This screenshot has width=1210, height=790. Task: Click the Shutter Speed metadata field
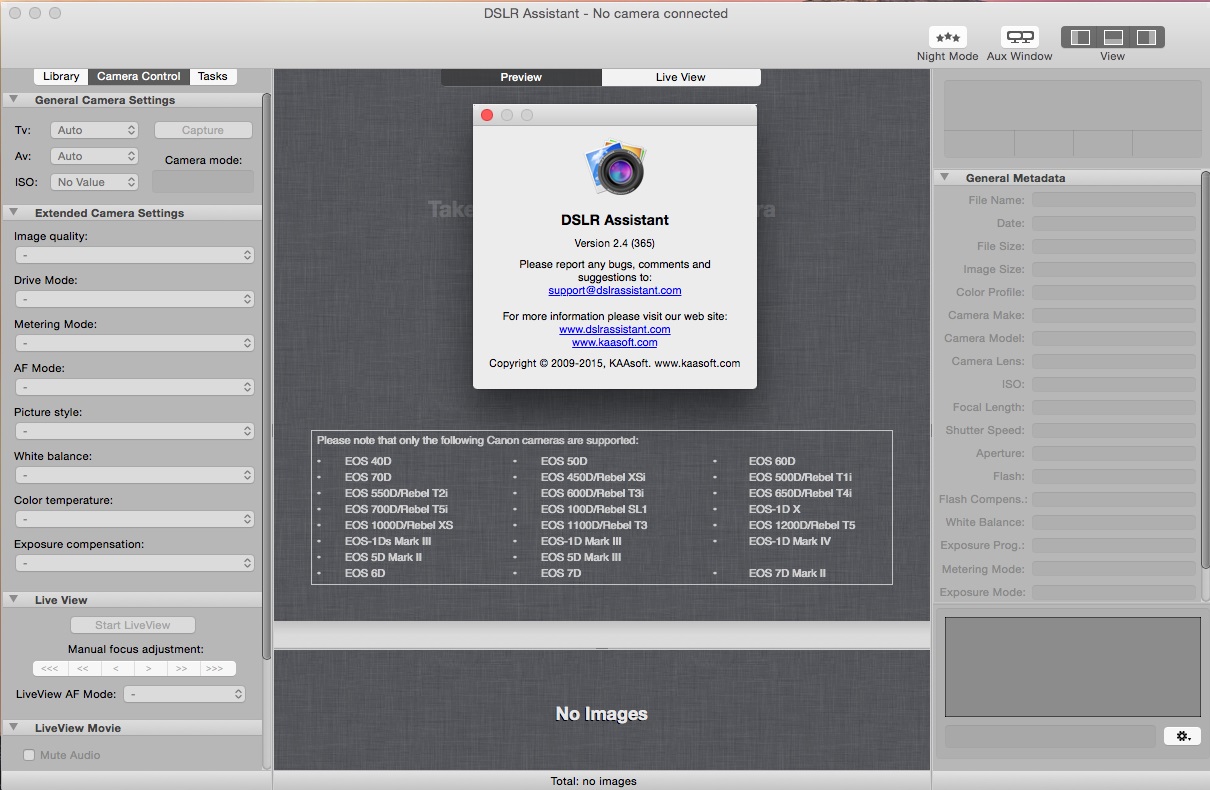pyautogui.click(x=1114, y=430)
